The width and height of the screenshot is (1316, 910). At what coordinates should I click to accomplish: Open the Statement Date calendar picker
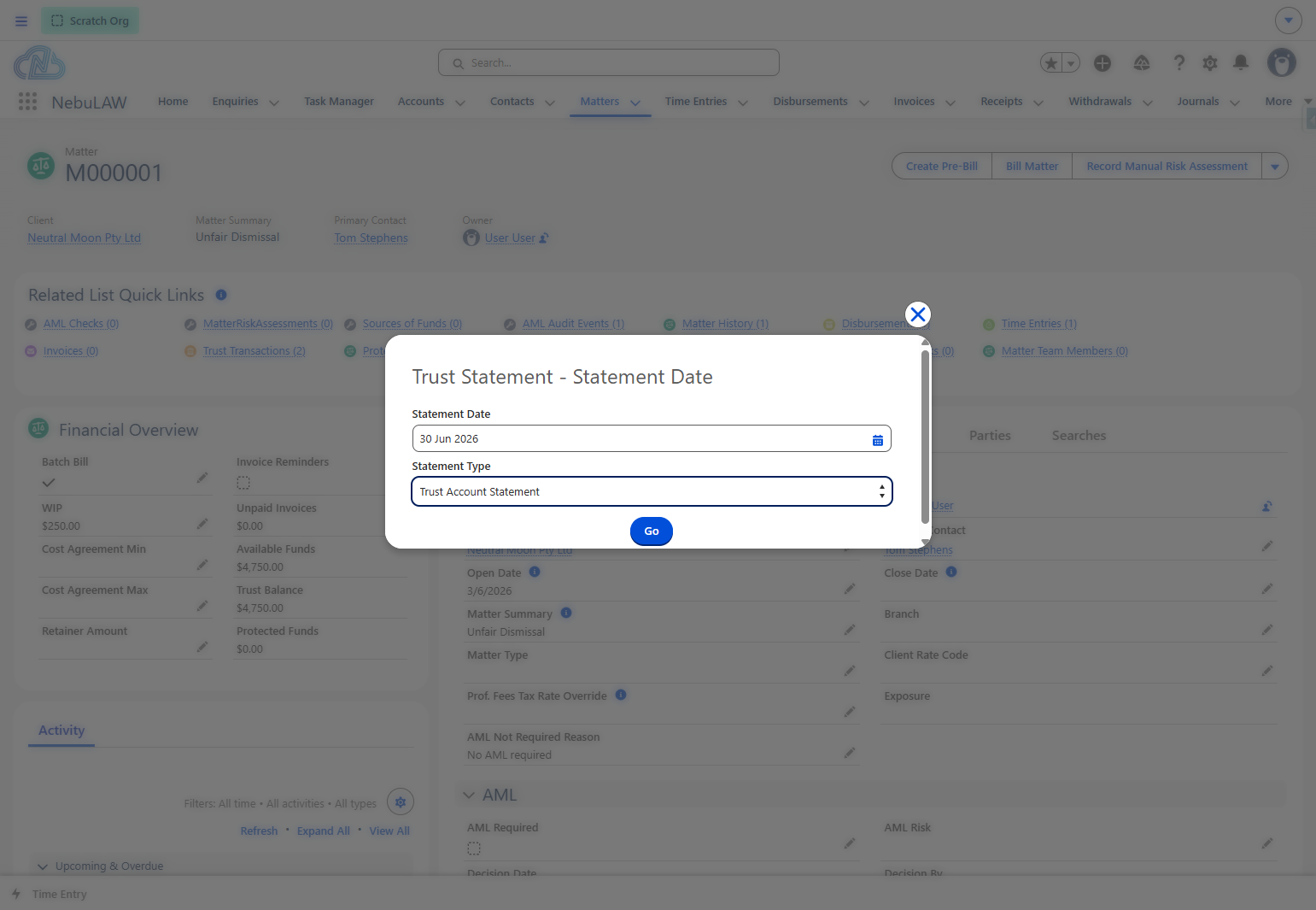point(878,440)
